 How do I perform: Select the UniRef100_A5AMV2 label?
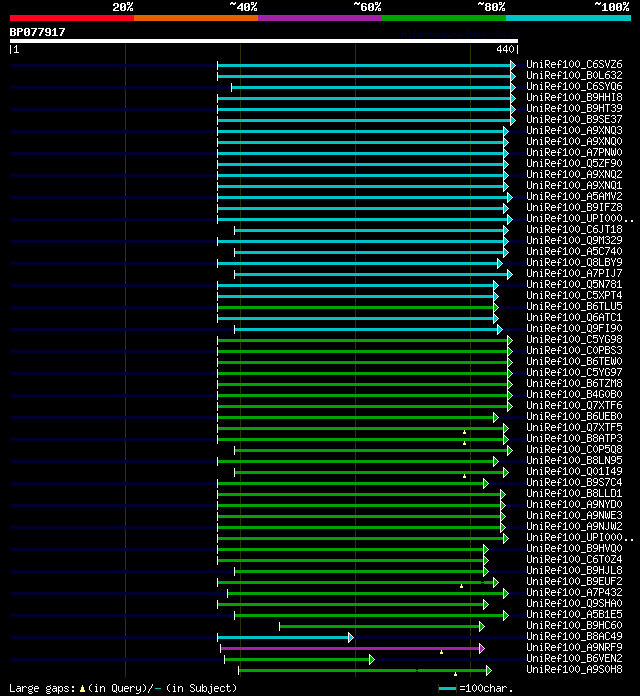pyautogui.click(x=574, y=196)
